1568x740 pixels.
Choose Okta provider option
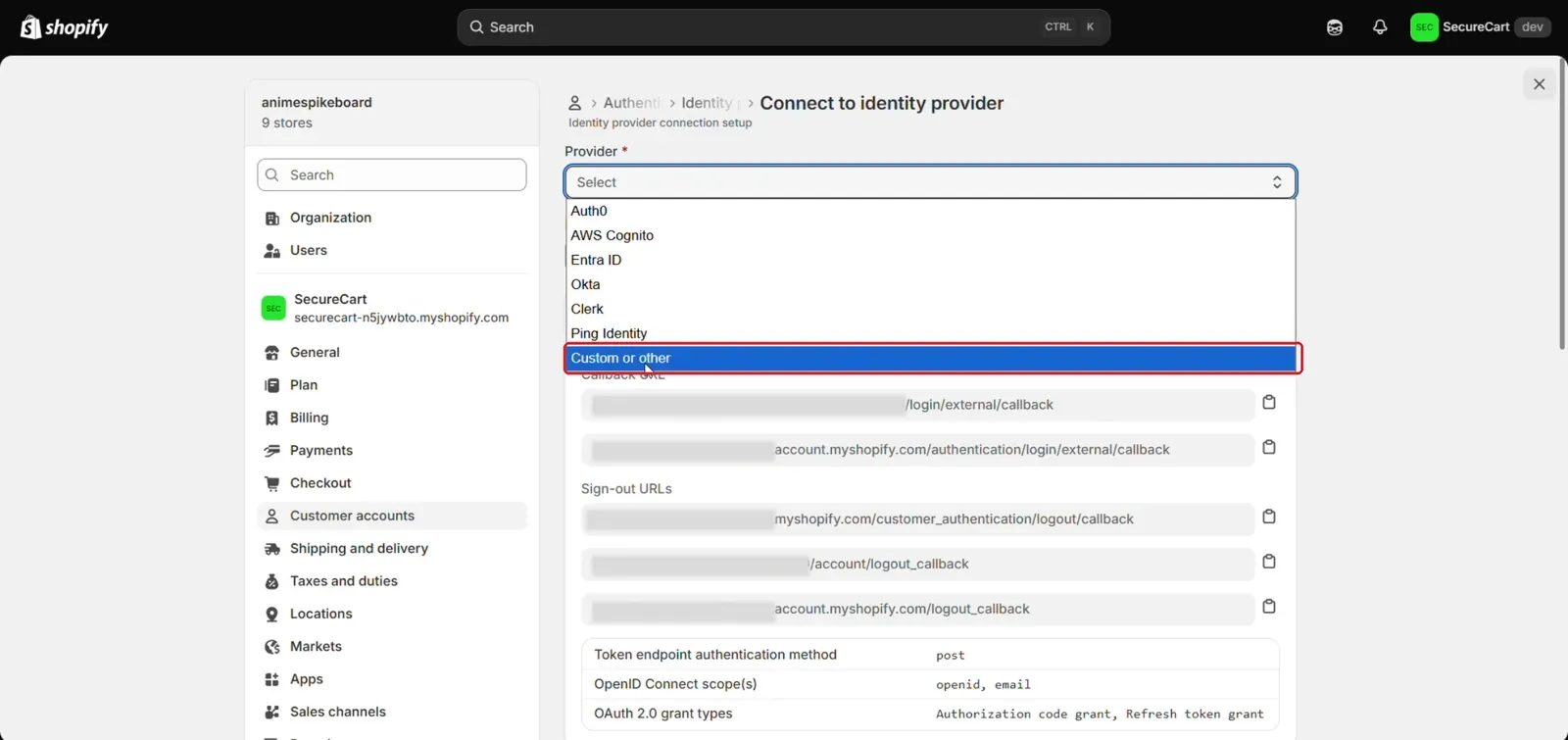[x=930, y=284]
